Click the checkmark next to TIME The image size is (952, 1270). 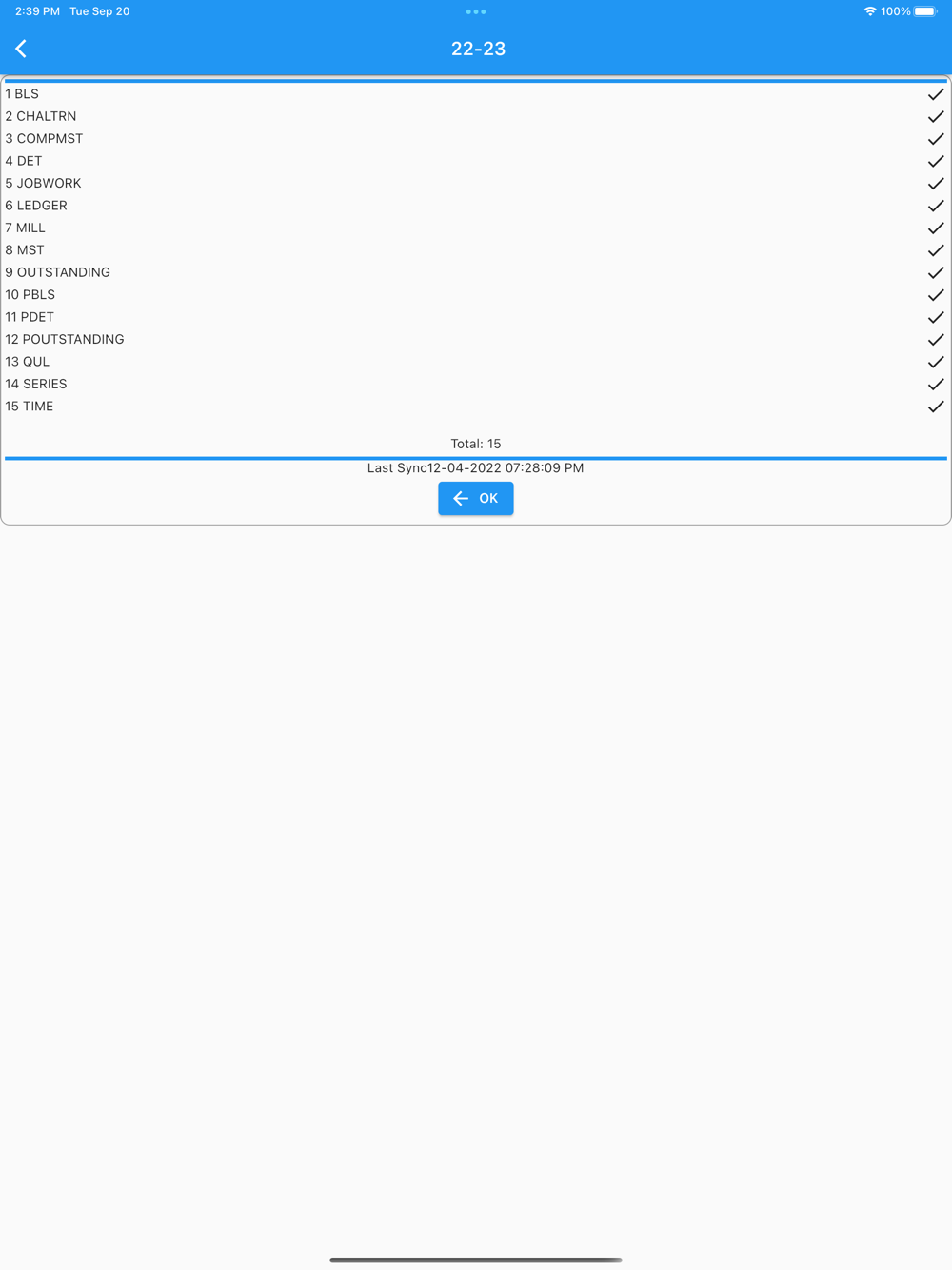click(x=936, y=407)
